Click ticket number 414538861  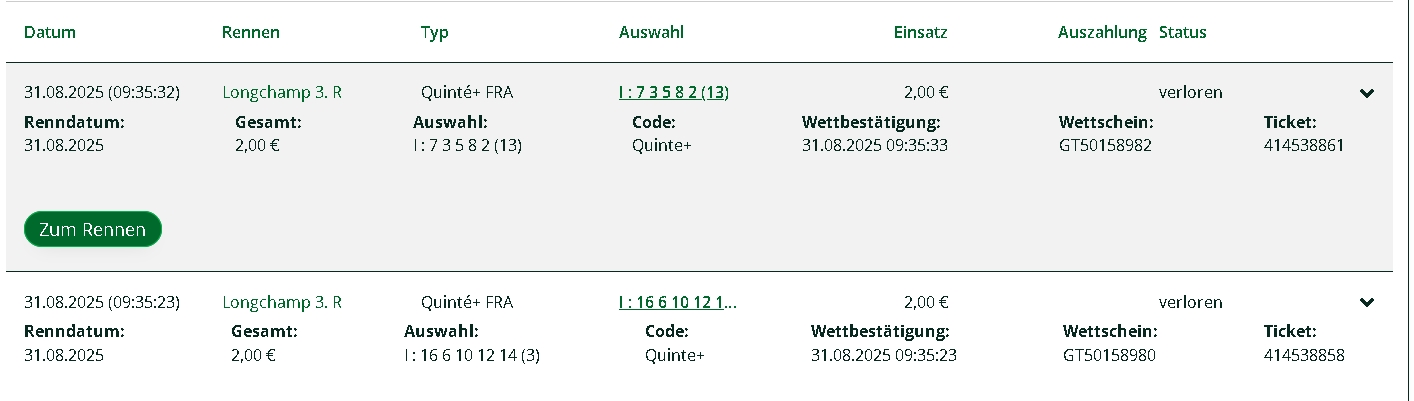pyautogui.click(x=1304, y=145)
